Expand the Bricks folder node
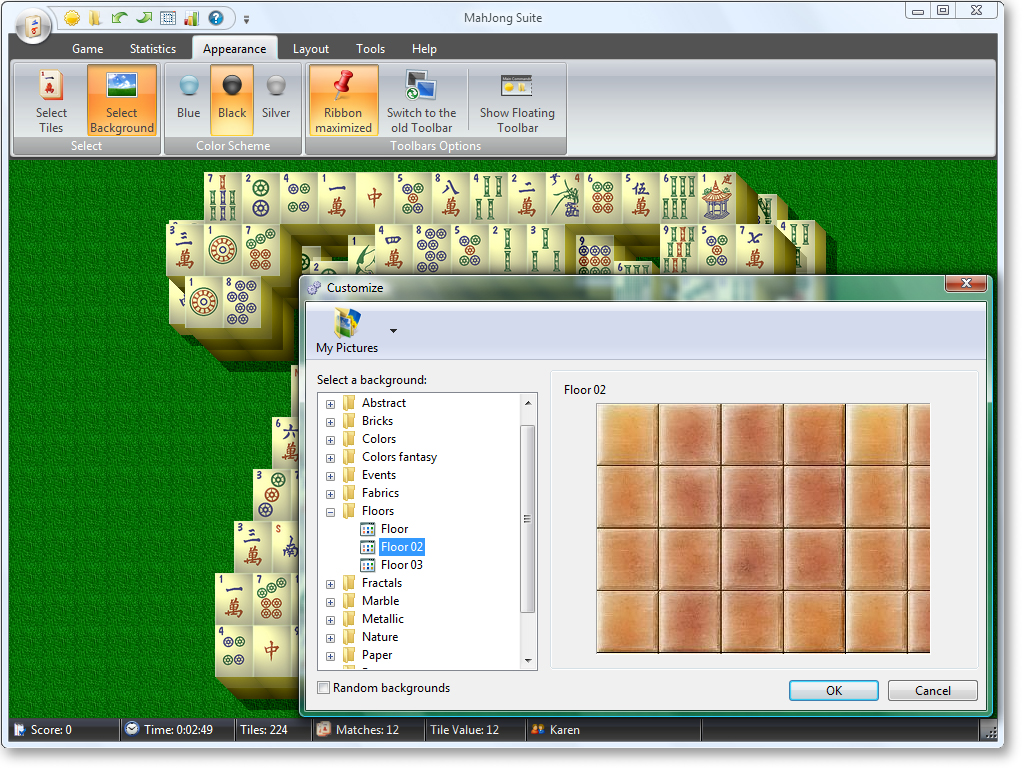Screen dimensions: 1024x768 (330, 423)
